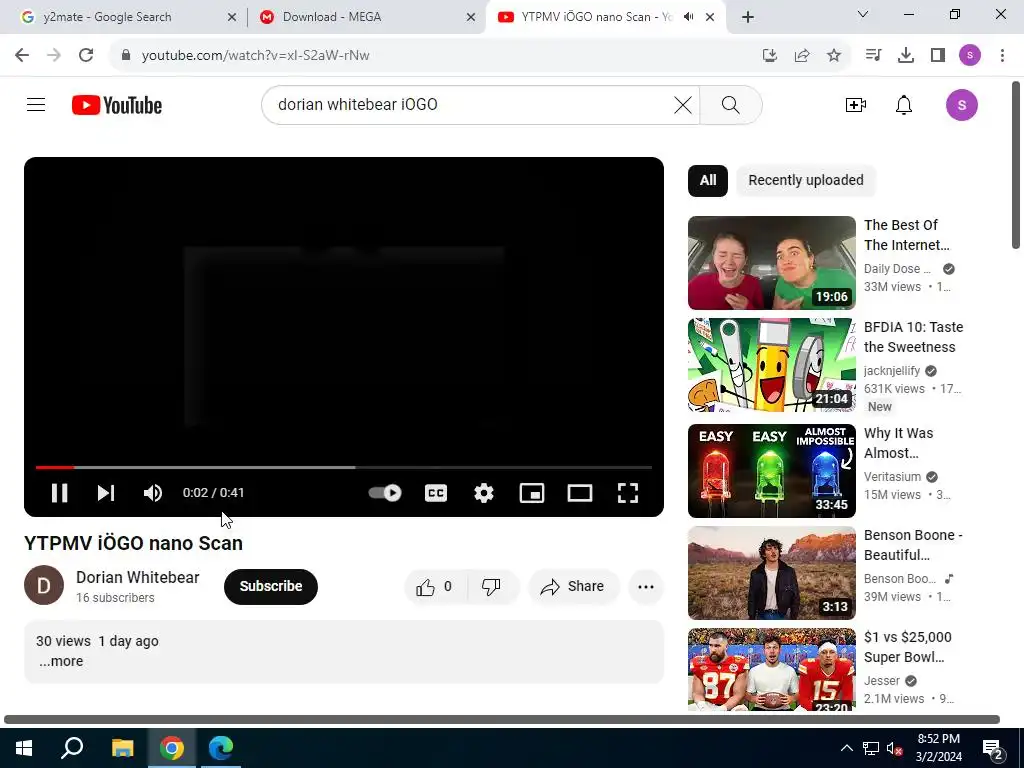Close the y2mate Google Search tab
This screenshot has height=768, width=1024.
click(x=232, y=17)
